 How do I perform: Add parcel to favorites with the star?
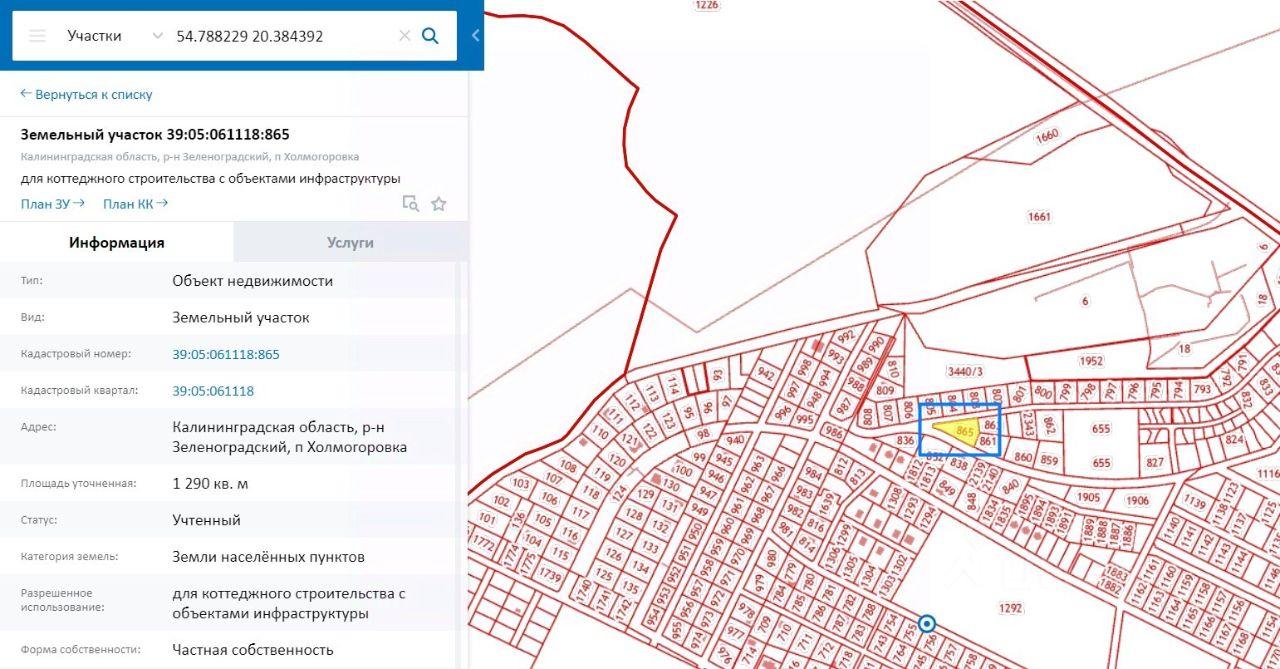438,204
